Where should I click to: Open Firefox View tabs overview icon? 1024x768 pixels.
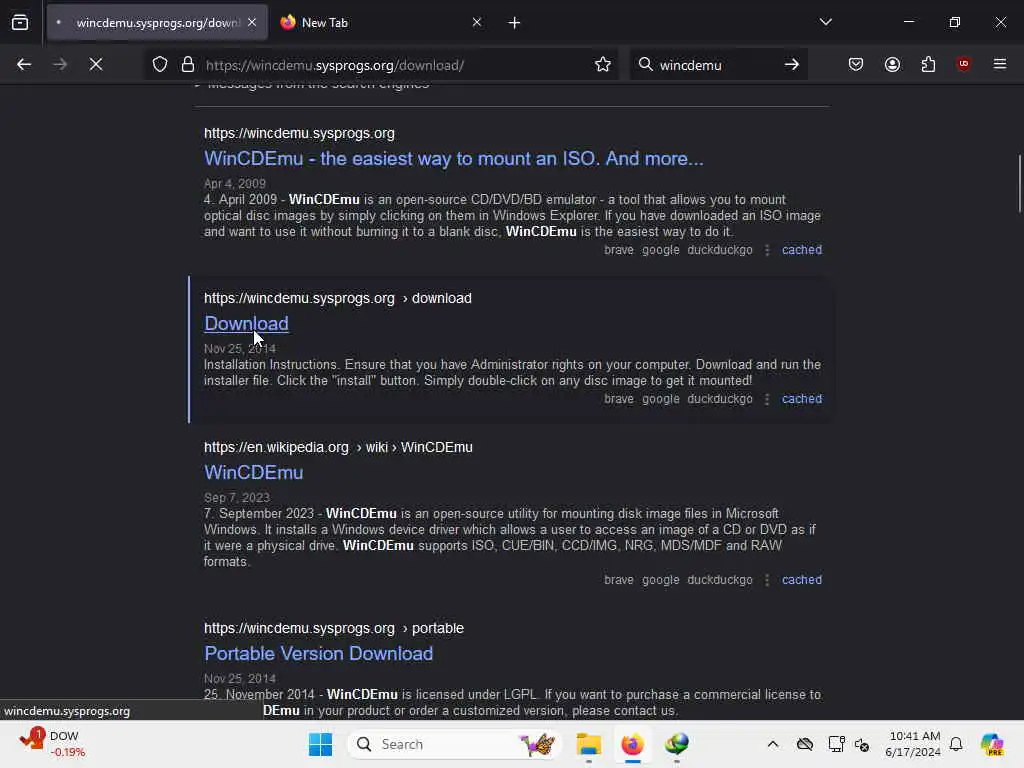20,23
